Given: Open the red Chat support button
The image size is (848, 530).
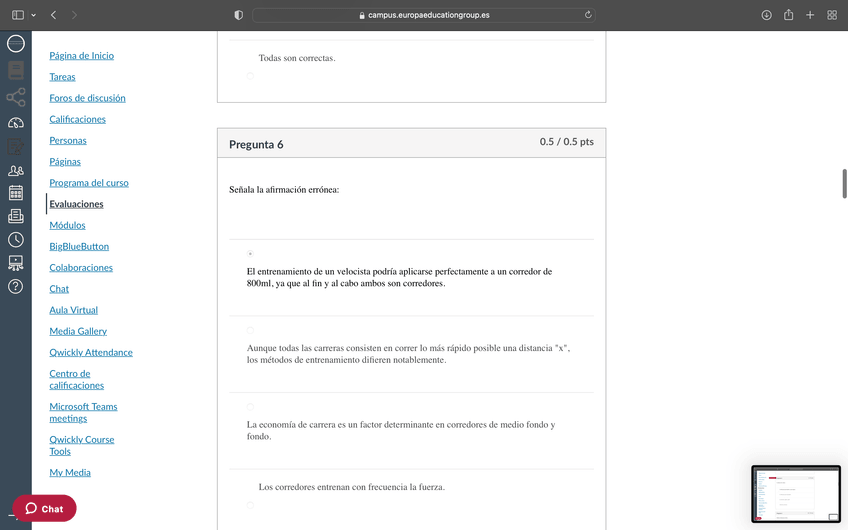Looking at the screenshot, I should [x=44, y=508].
